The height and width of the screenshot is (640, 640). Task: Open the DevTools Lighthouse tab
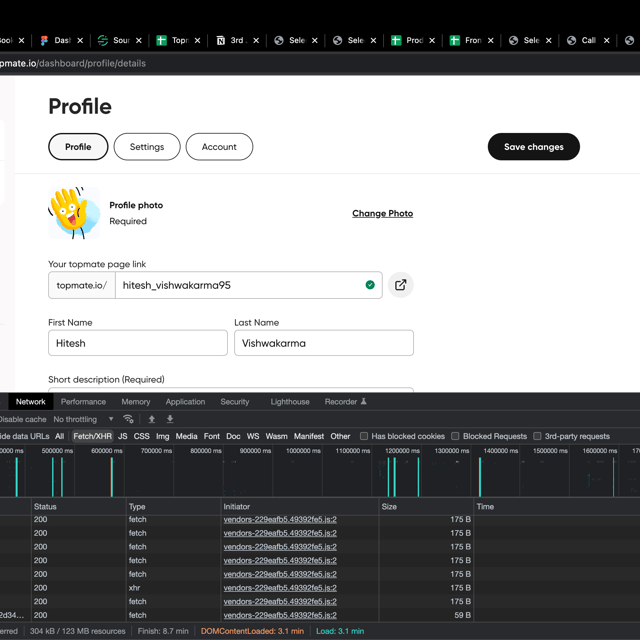[x=290, y=402]
